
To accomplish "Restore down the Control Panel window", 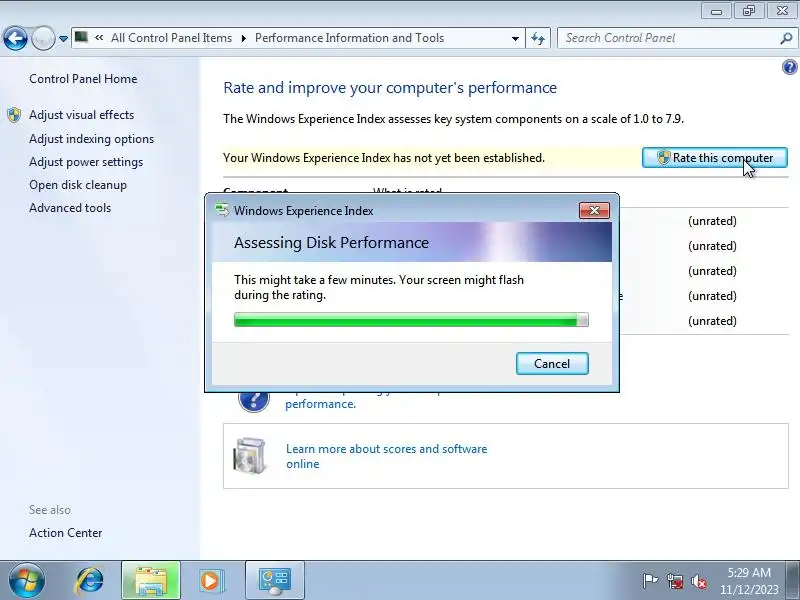I will [749, 11].
